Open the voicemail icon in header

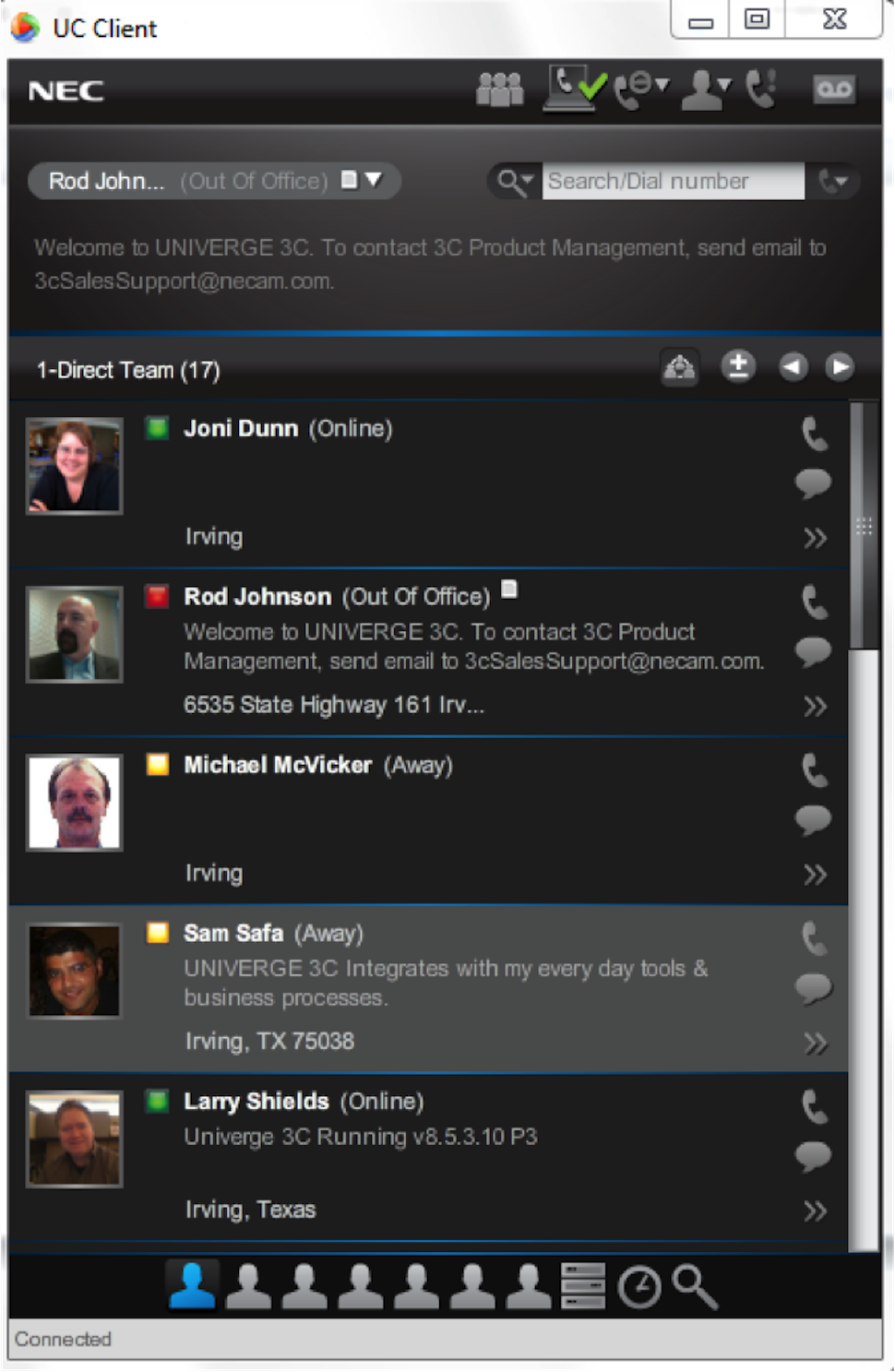coord(833,89)
